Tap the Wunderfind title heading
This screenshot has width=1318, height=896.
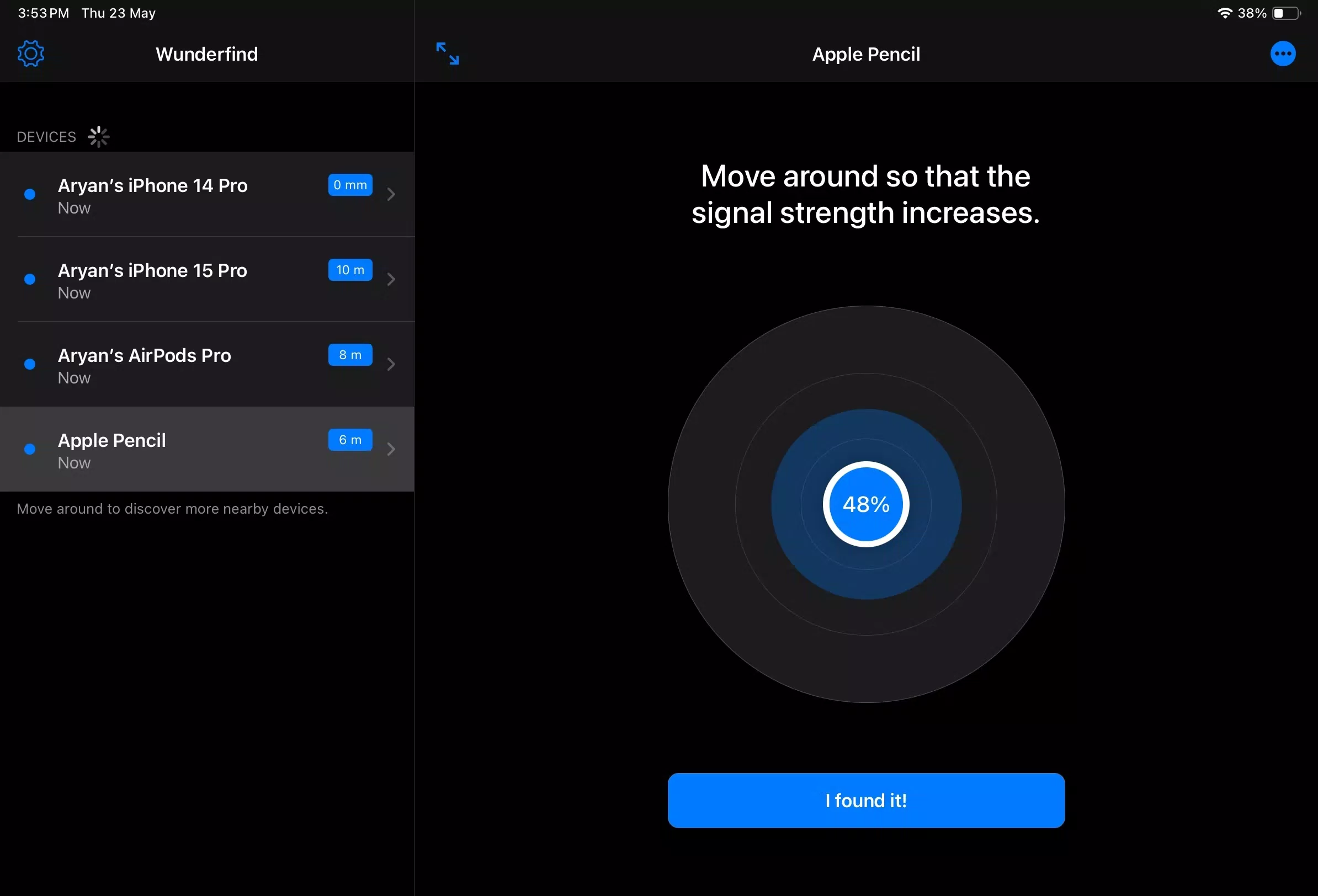(207, 54)
